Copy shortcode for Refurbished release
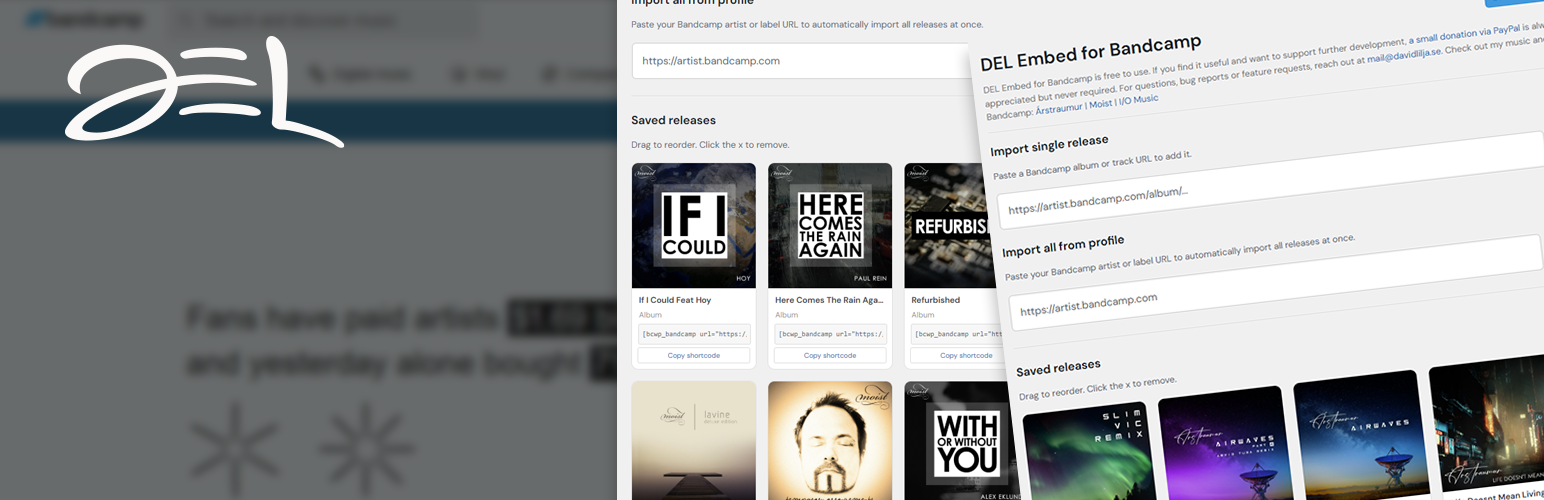The image size is (1544, 500). pos(957,355)
